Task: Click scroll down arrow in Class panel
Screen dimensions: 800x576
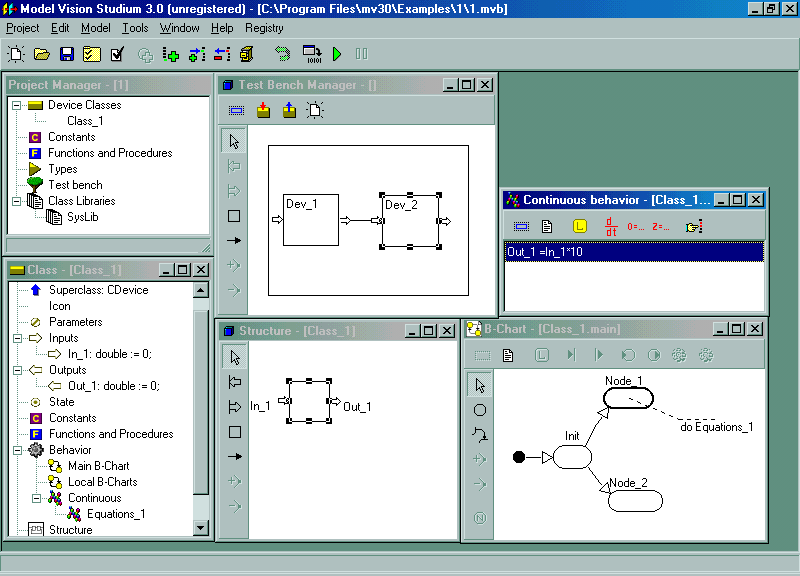Action: [x=201, y=528]
